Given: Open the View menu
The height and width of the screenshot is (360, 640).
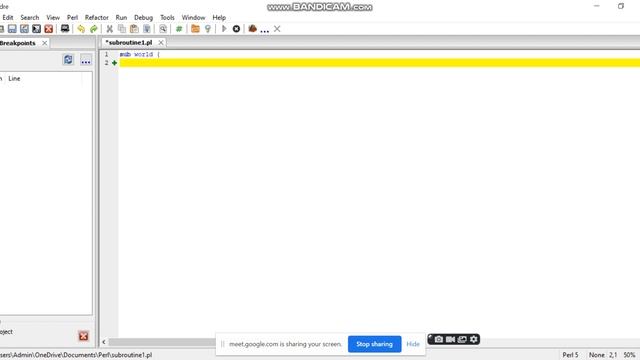Looking at the screenshot, I should 53,18.
